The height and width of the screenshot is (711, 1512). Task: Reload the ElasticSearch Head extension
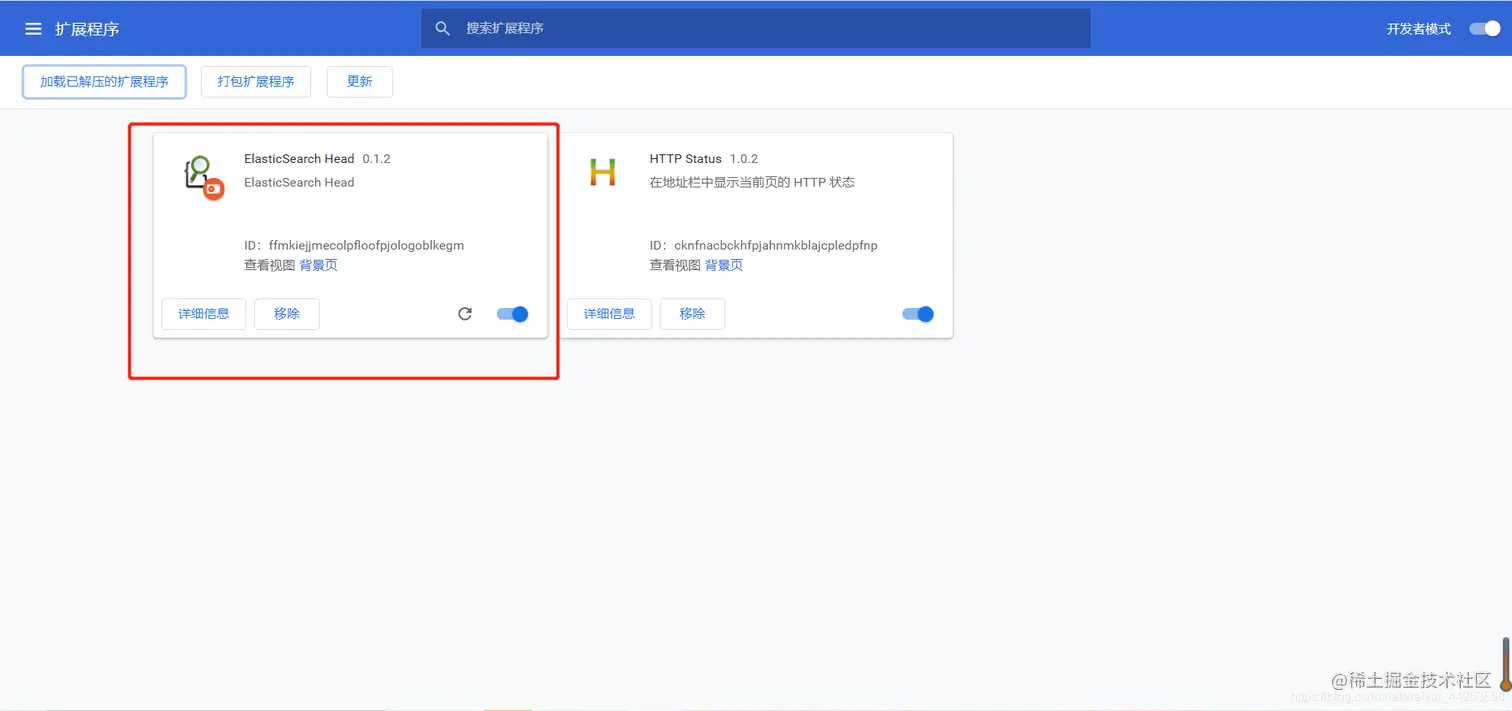pyautogui.click(x=465, y=314)
